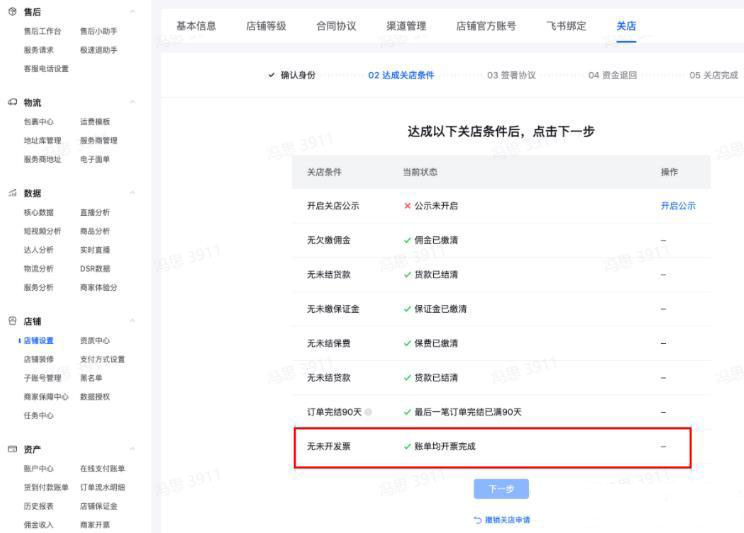
Task: Switch to the 基本信息 tab
Action: coord(196,26)
